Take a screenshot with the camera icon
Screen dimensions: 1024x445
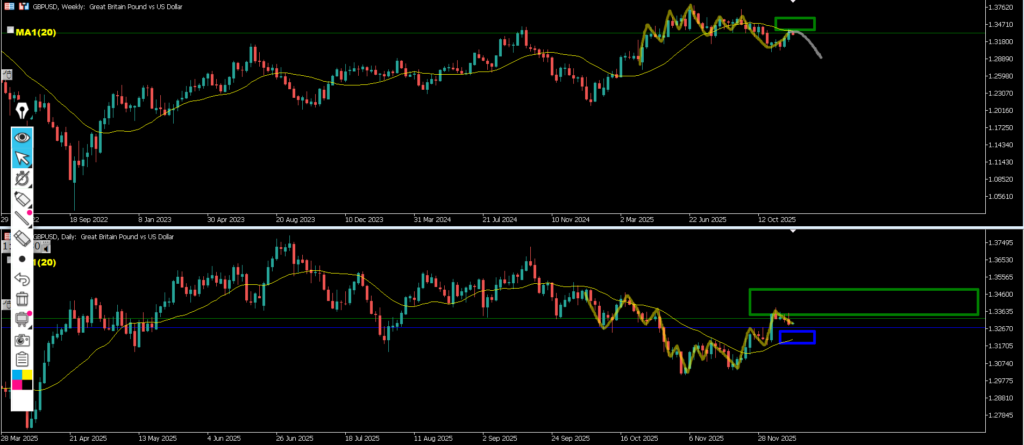(21, 339)
